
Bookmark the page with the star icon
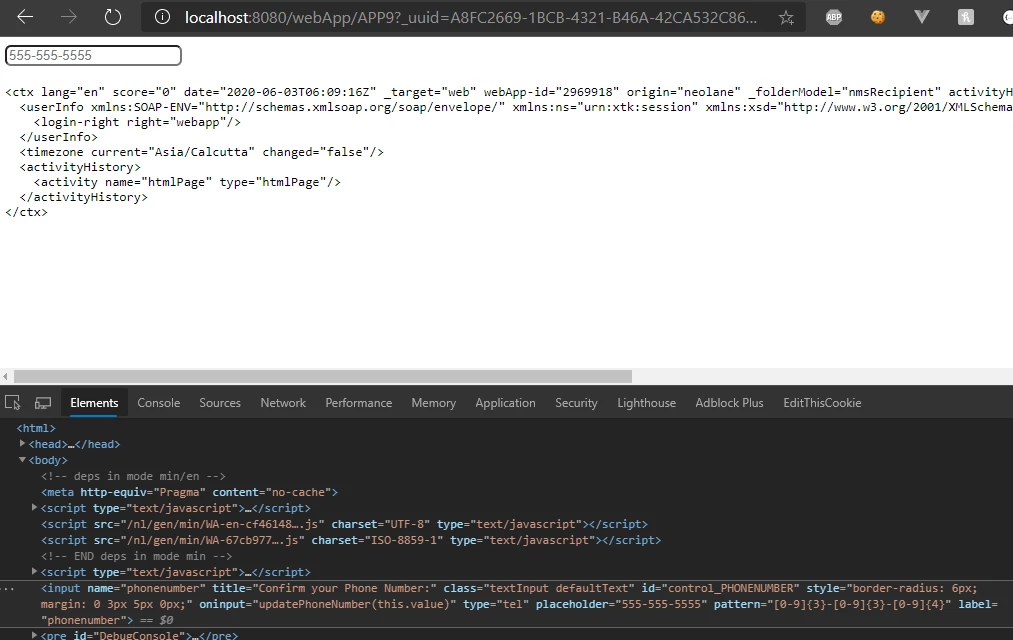tap(786, 17)
